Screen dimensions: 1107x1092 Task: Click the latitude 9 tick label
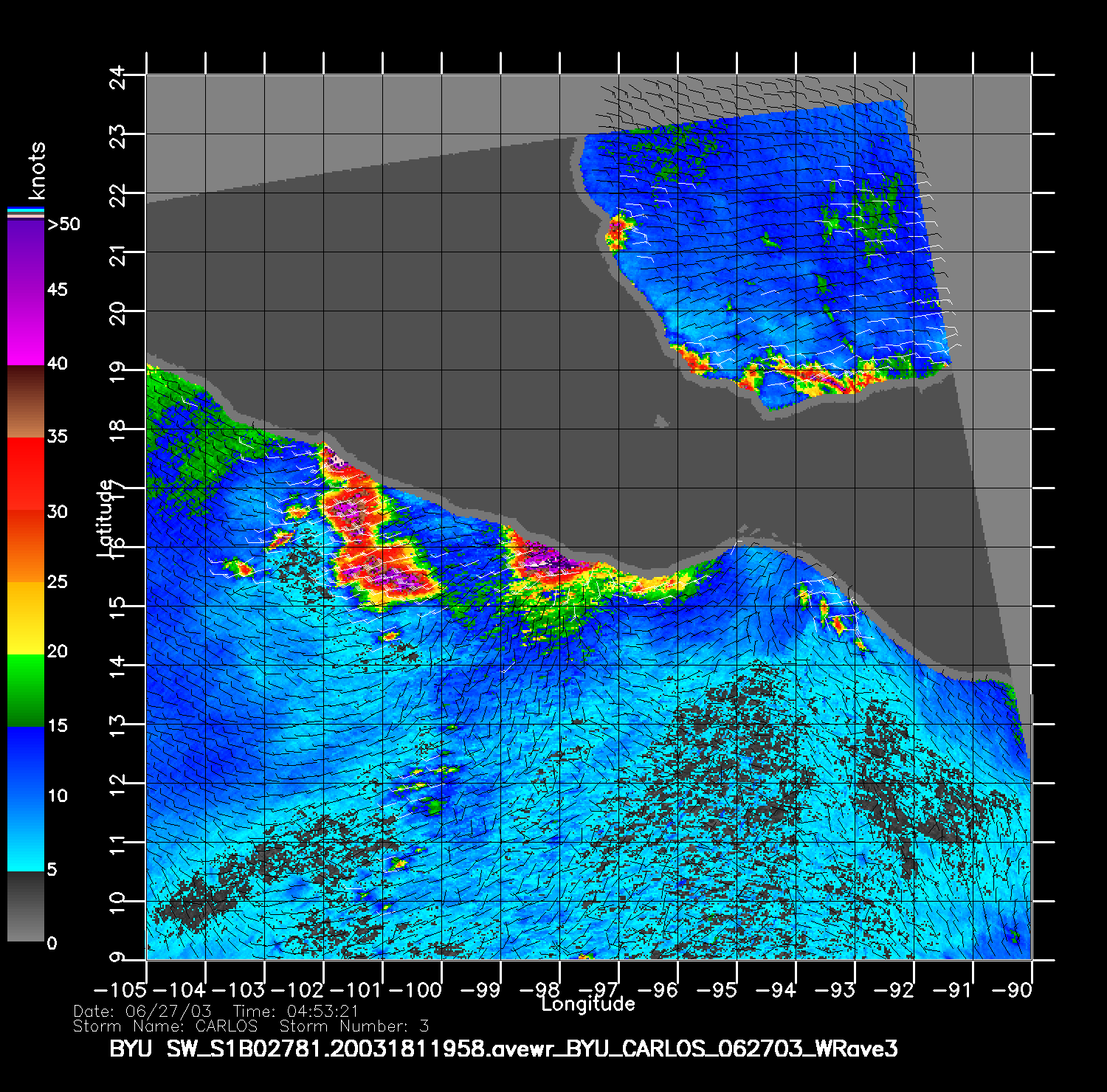point(117,958)
